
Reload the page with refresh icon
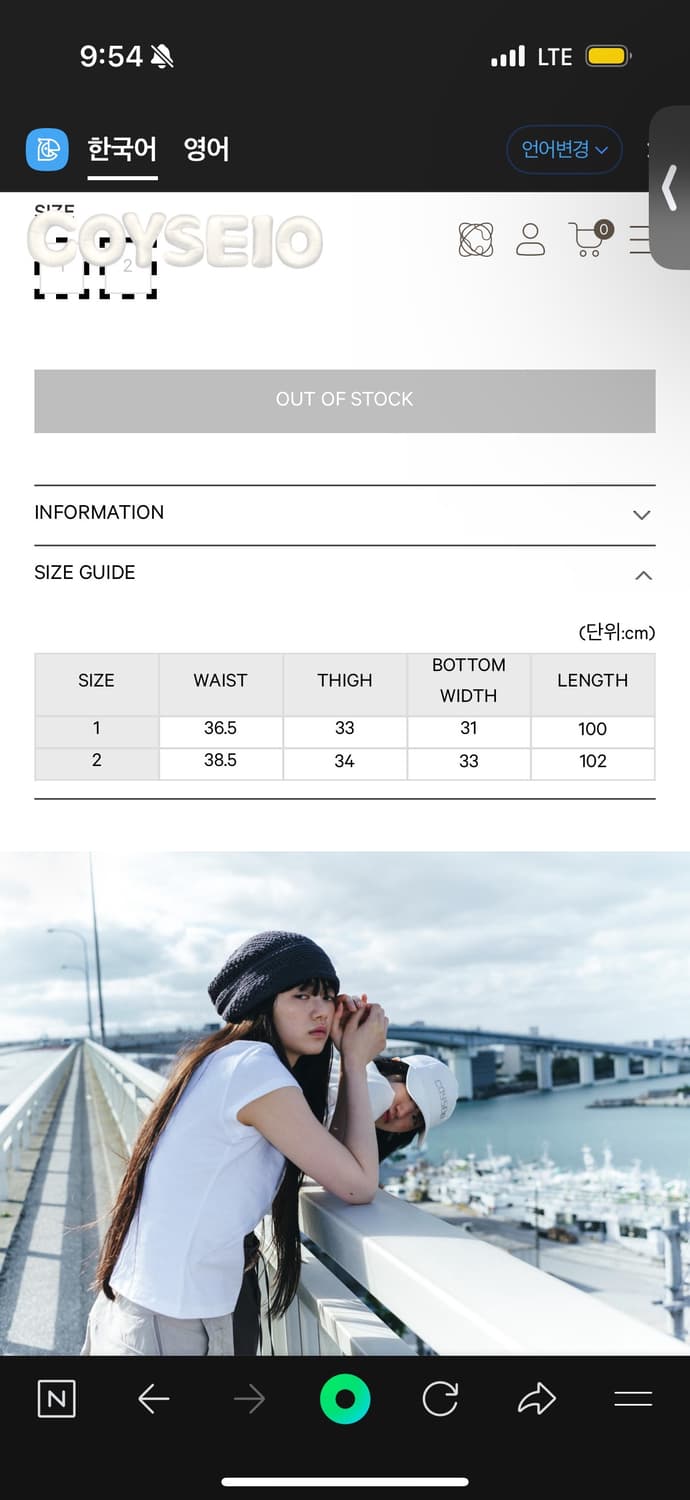(x=440, y=1398)
